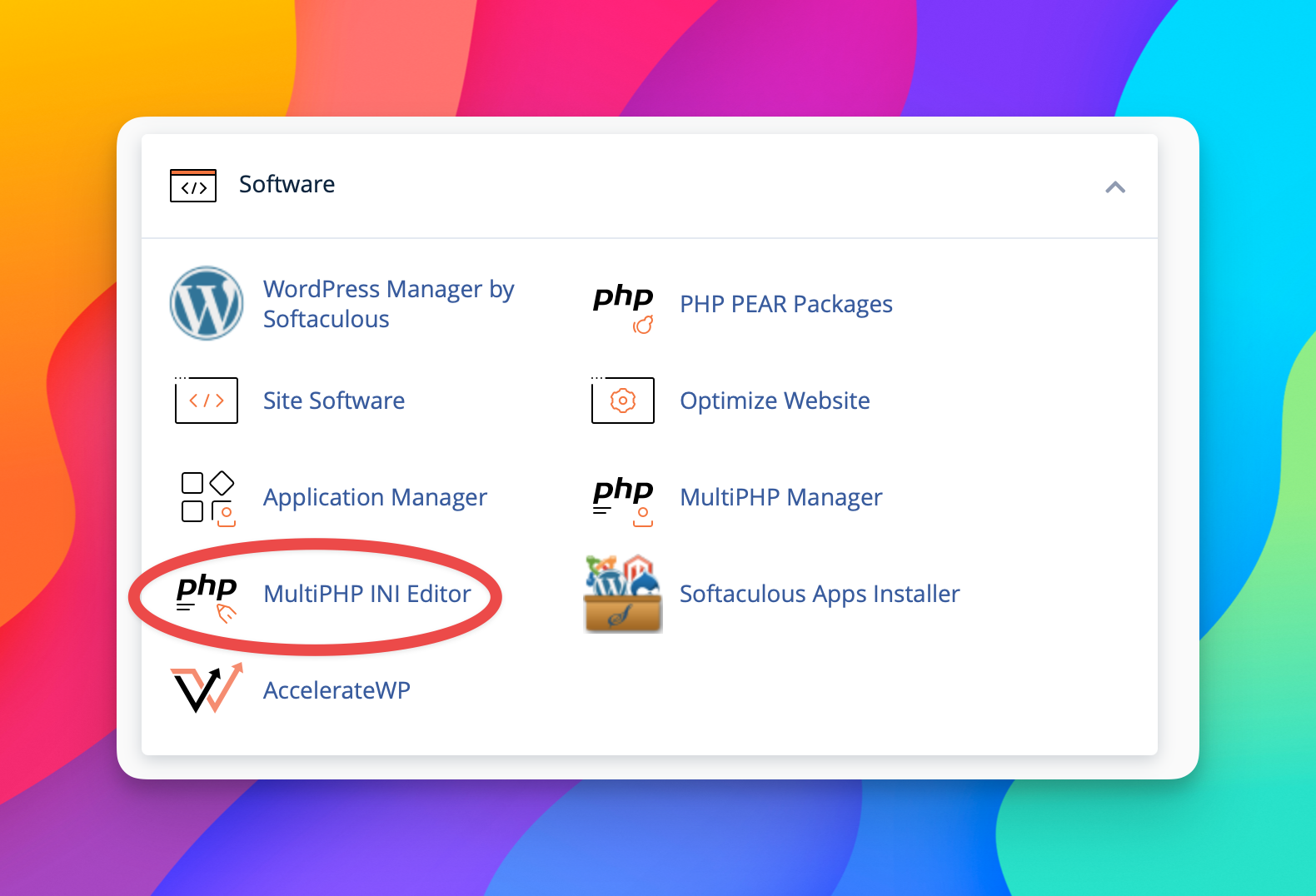Screen dimensions: 1316x896
Task: Click the Application Manager shapes icon
Action: pos(208,498)
